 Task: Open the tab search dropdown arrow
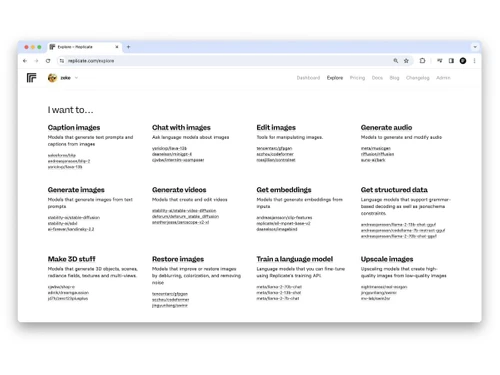click(x=475, y=47)
